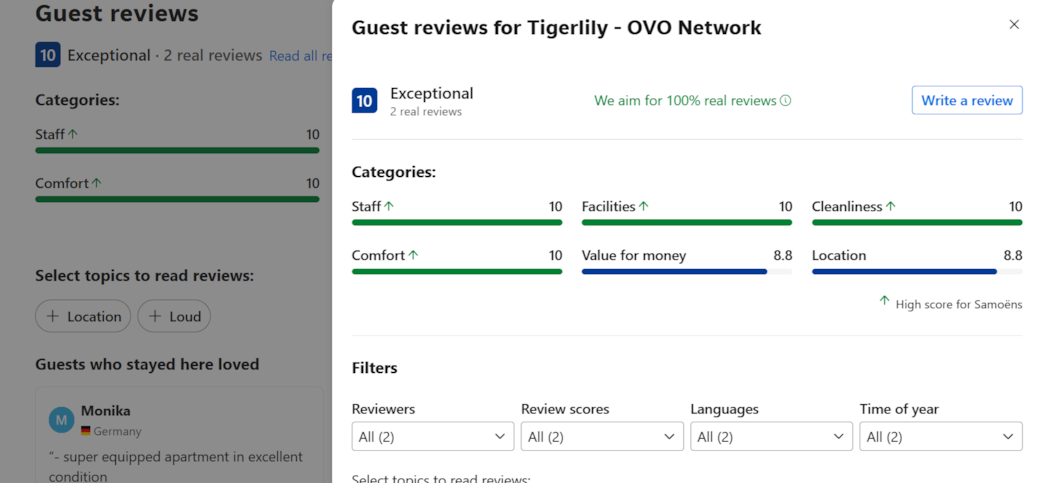
Task: Click the Location score bar in dialog
Action: (x=916, y=271)
